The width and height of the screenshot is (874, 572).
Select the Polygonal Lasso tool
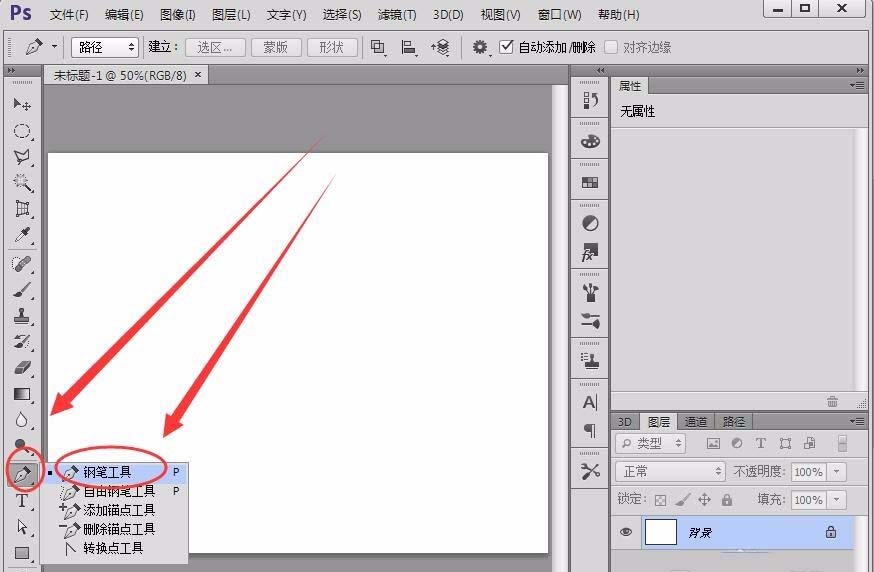tap(22, 157)
